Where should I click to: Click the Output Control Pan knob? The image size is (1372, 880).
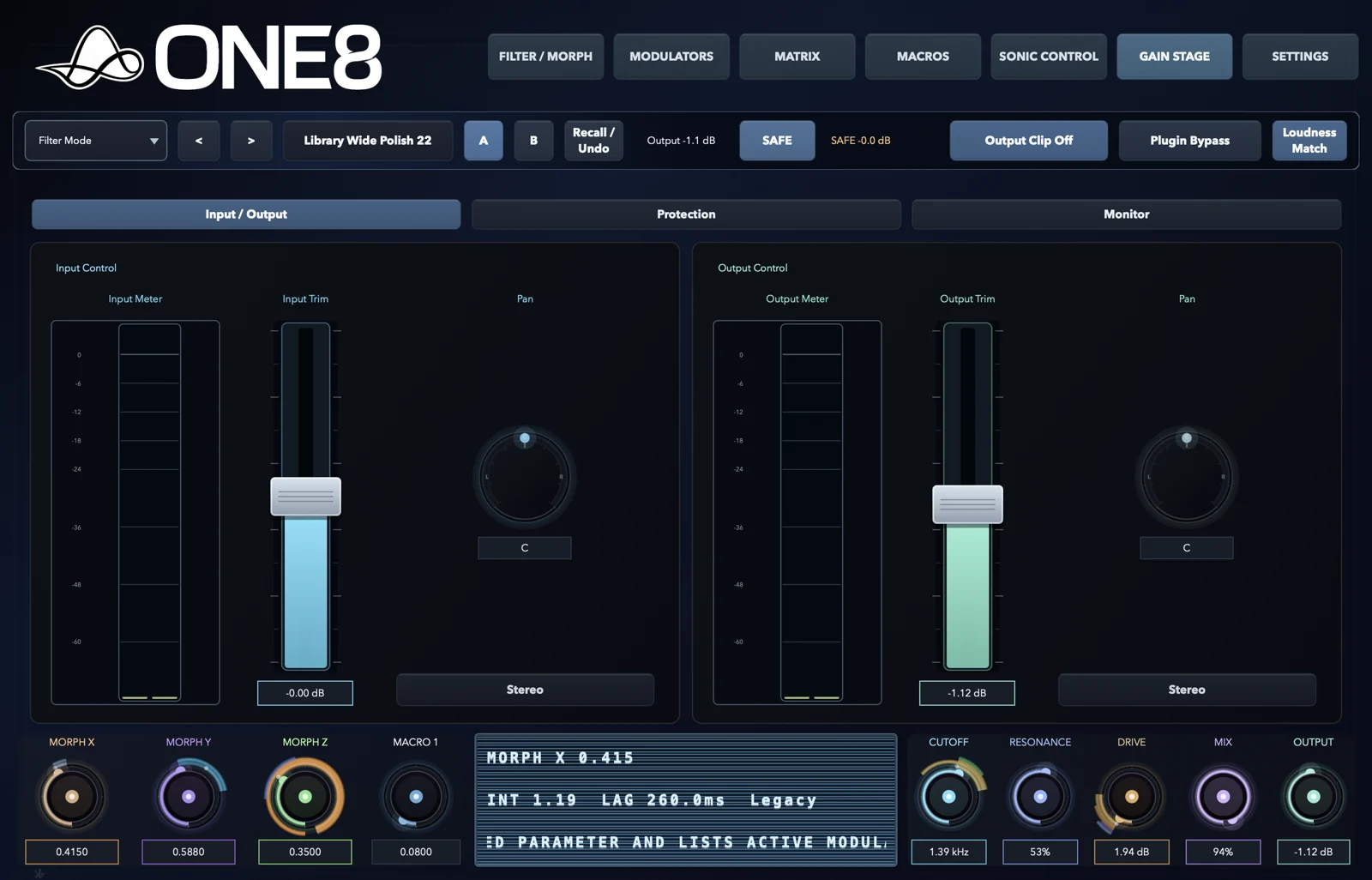click(1187, 477)
